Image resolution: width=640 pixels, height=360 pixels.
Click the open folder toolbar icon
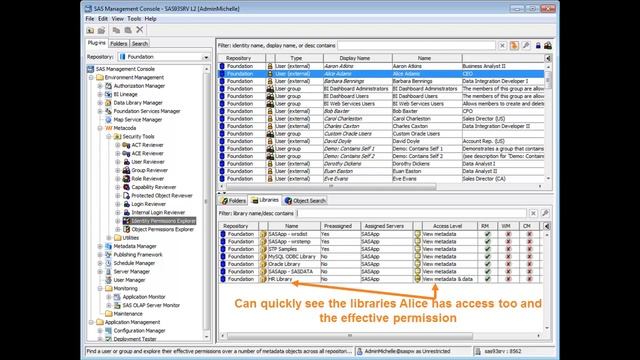(101, 30)
